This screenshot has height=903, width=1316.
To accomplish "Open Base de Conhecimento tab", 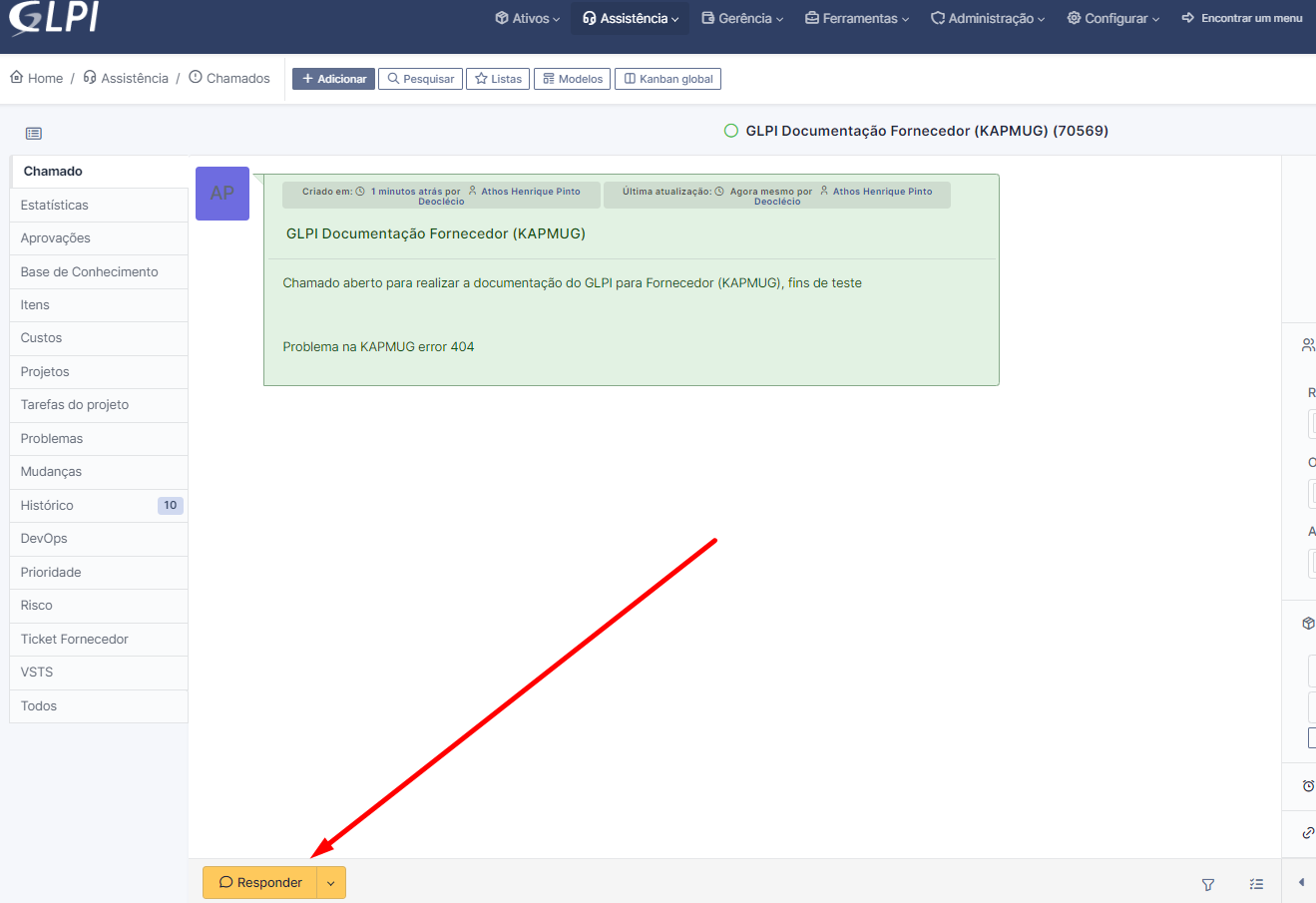I will pyautogui.click(x=99, y=271).
